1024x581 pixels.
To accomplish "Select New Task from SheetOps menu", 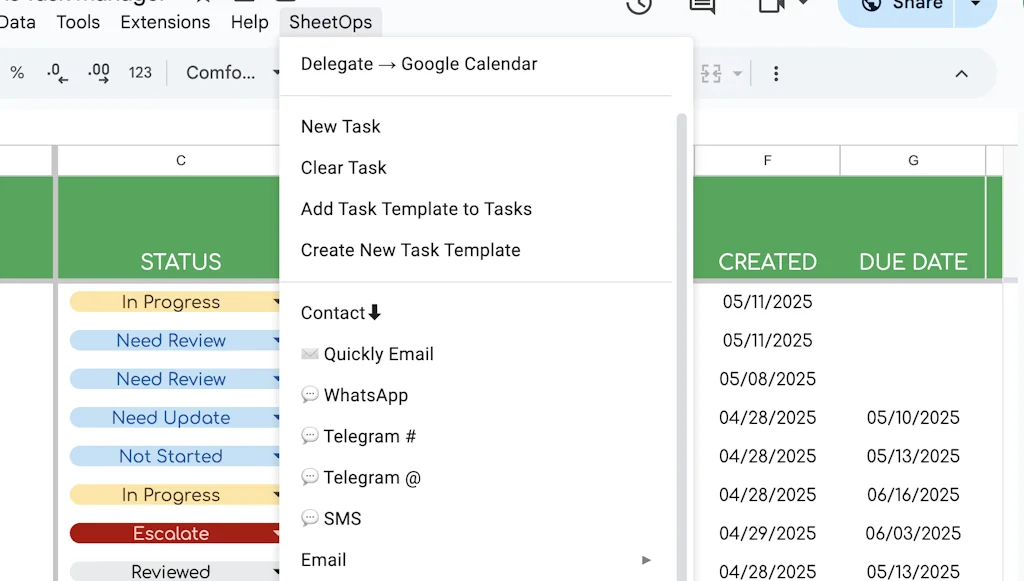I will pos(340,126).
